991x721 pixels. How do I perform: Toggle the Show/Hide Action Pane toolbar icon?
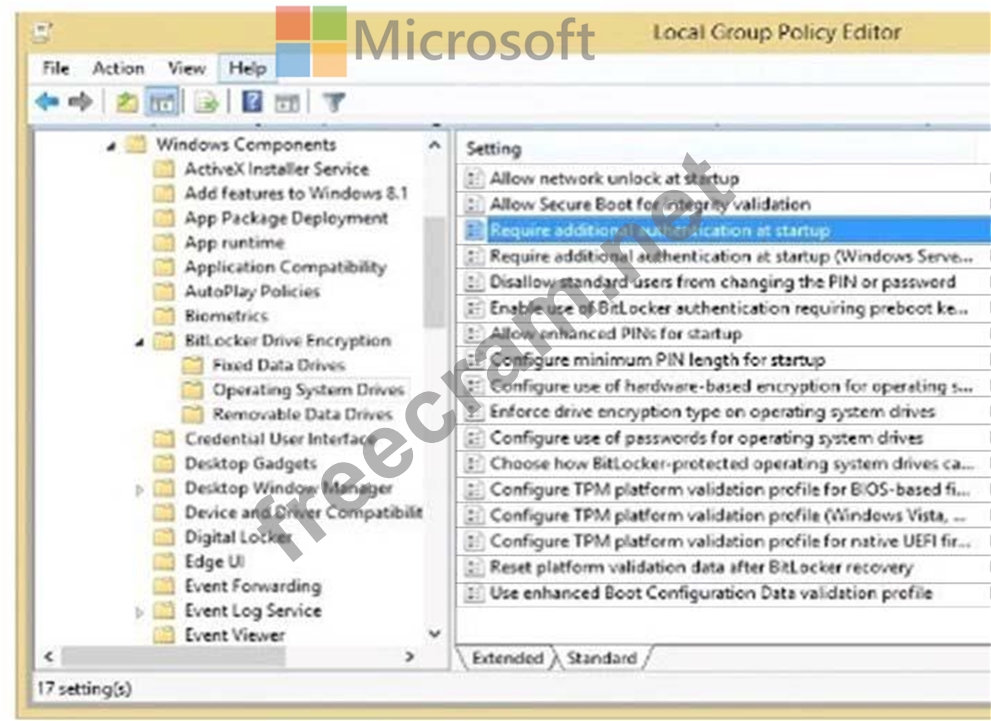pos(286,102)
